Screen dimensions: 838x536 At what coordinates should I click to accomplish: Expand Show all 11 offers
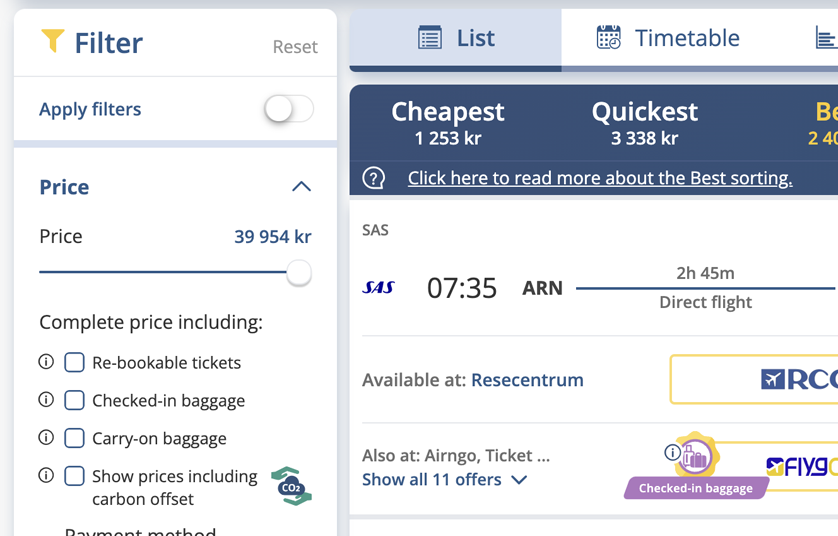tap(444, 480)
